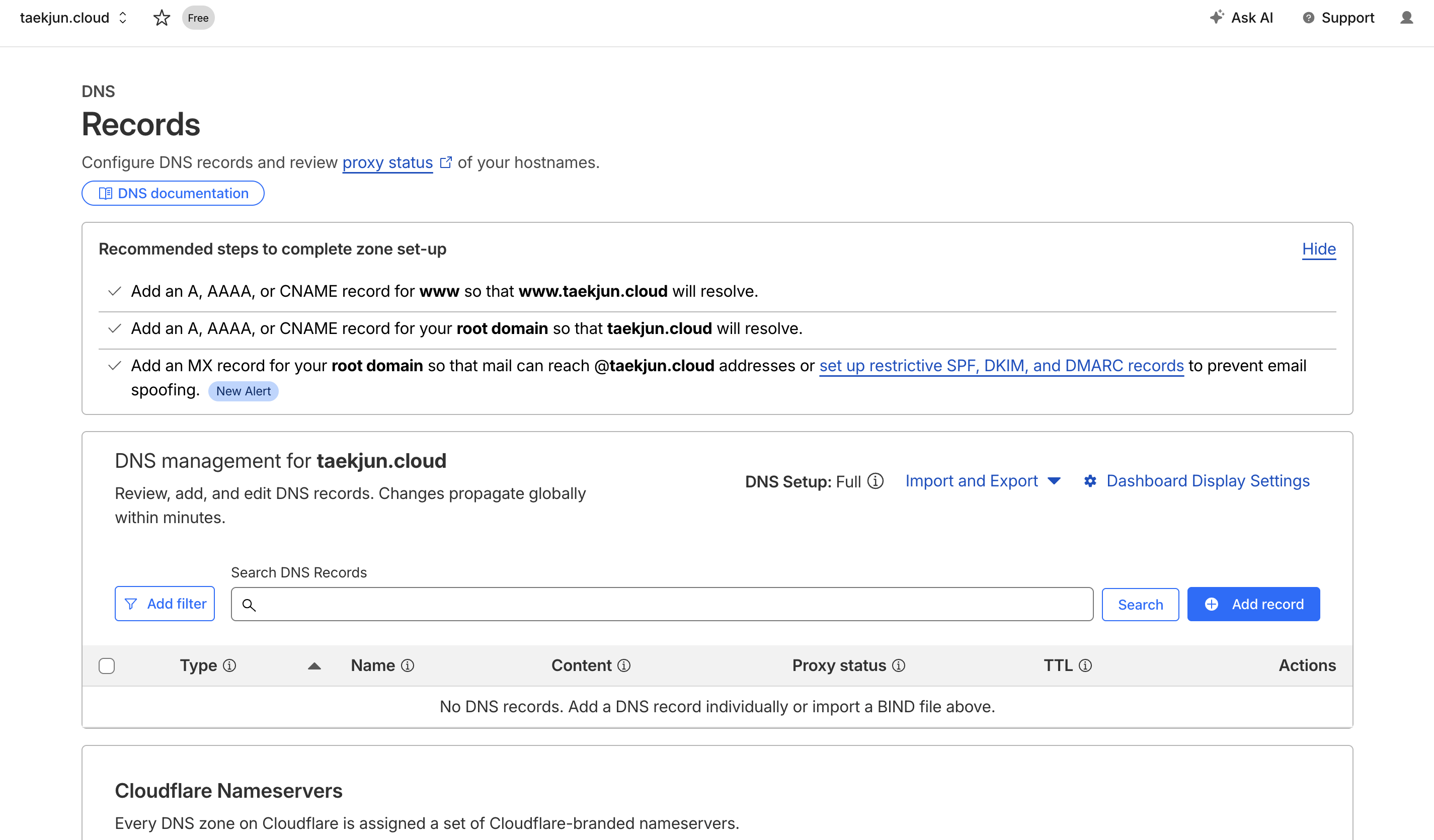Click the plus icon on Add record

[1212, 604]
